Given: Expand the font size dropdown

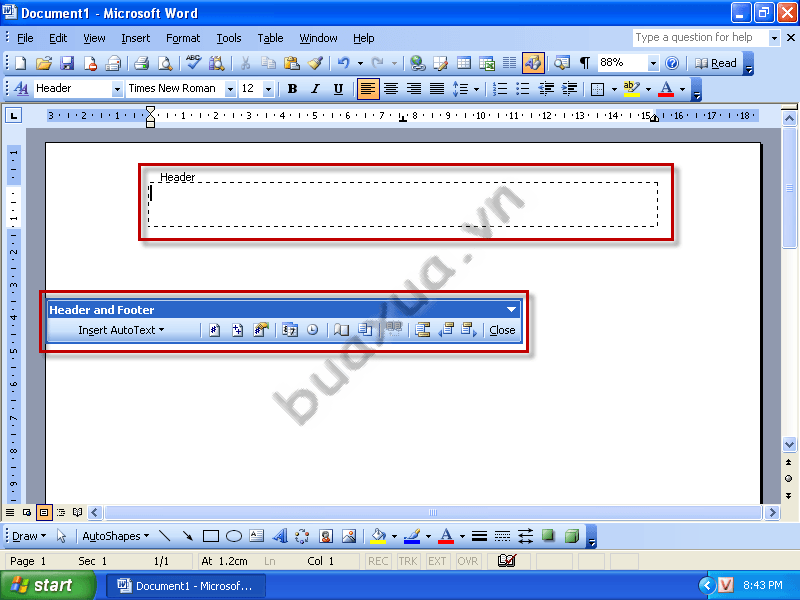Looking at the screenshot, I should (268, 89).
